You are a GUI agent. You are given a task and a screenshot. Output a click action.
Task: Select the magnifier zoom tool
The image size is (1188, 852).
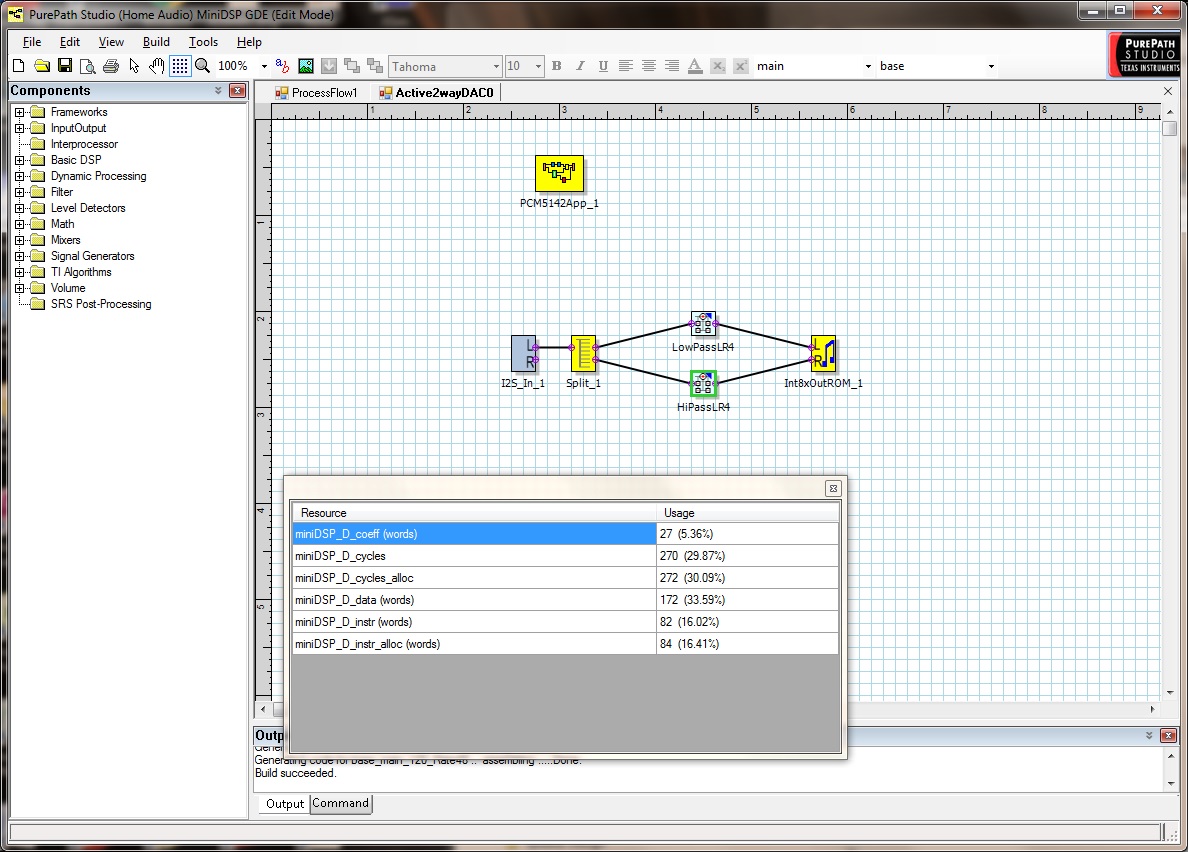tap(202, 66)
